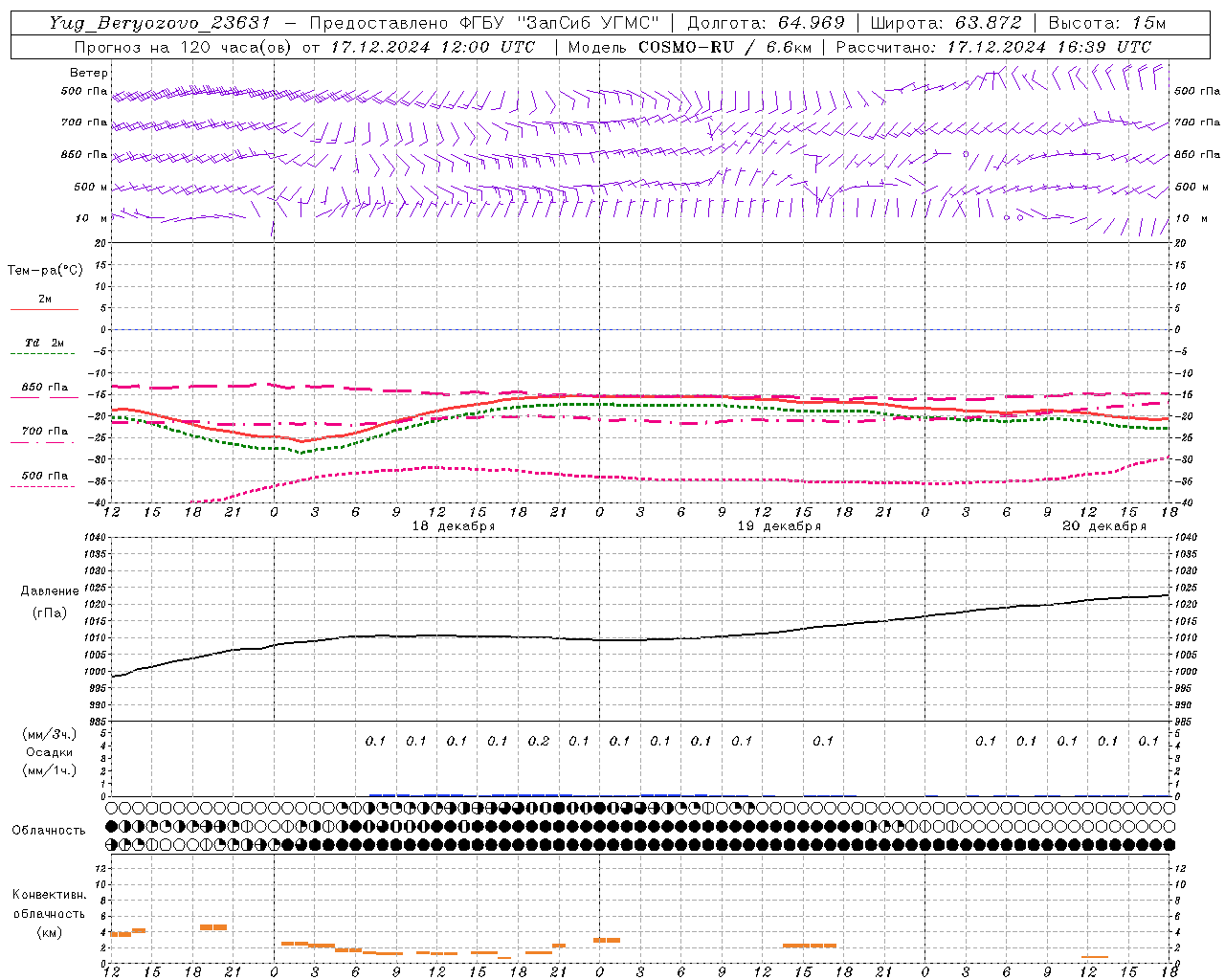Click the 19 декабря date label
This screenshot has height=980, width=1225.
[779, 526]
